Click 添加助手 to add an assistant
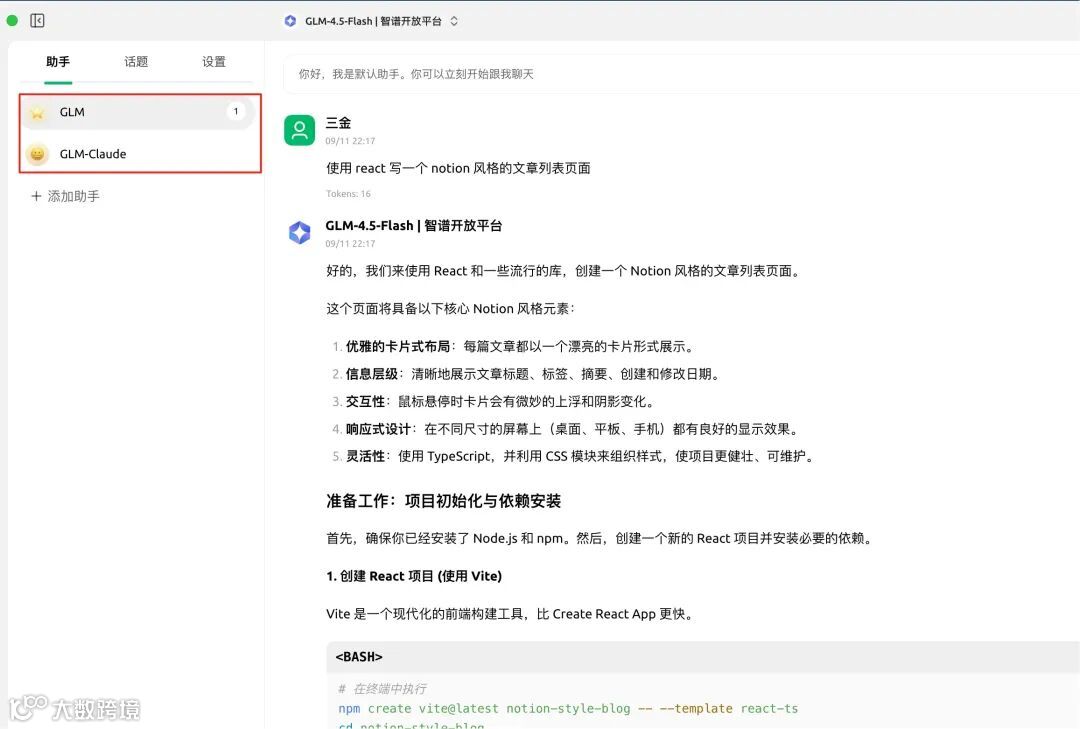The width and height of the screenshot is (1080, 729). click(66, 196)
